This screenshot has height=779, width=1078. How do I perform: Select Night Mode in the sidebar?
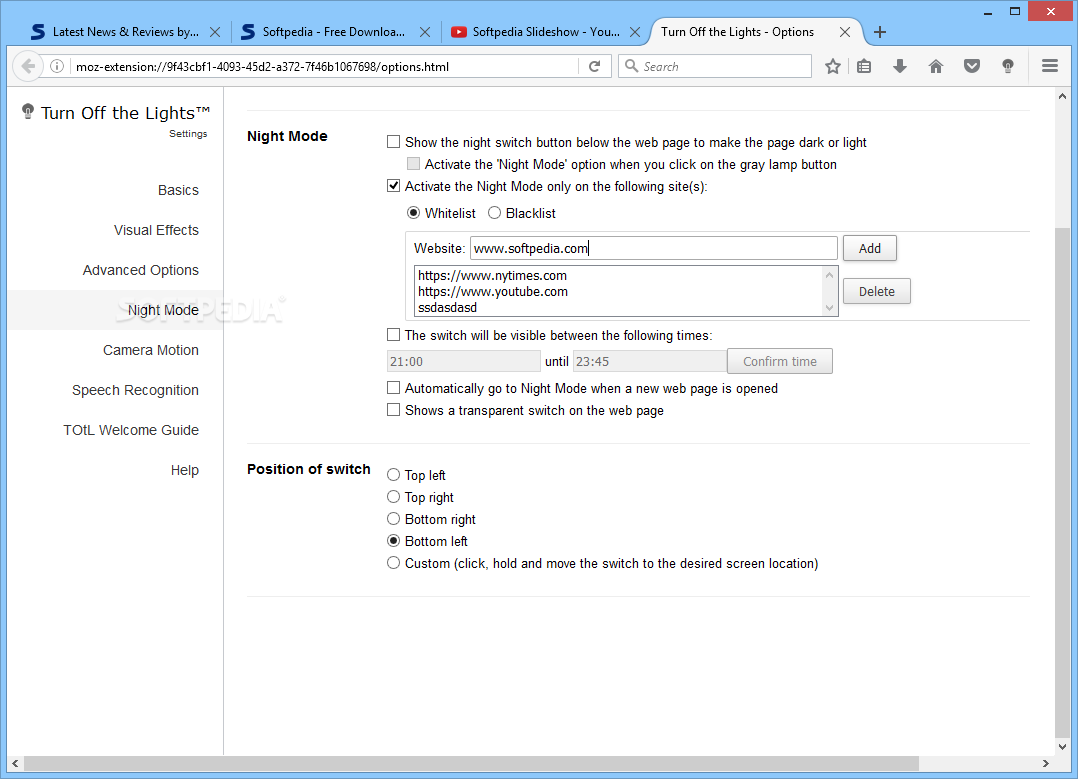163,310
